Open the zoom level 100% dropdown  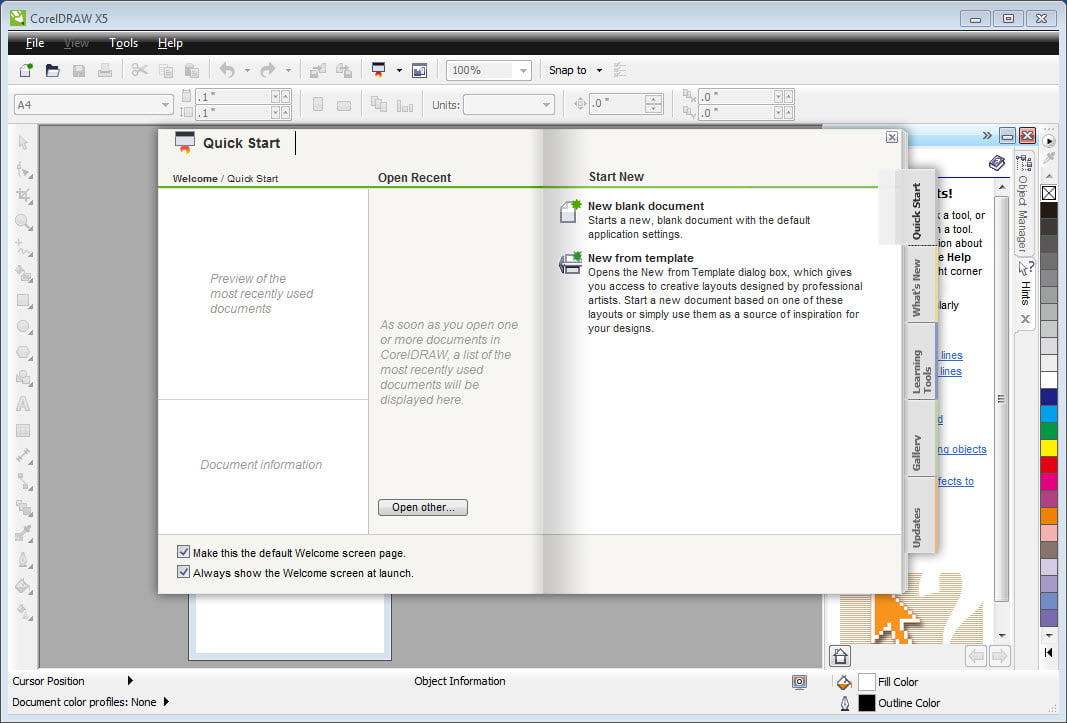523,70
